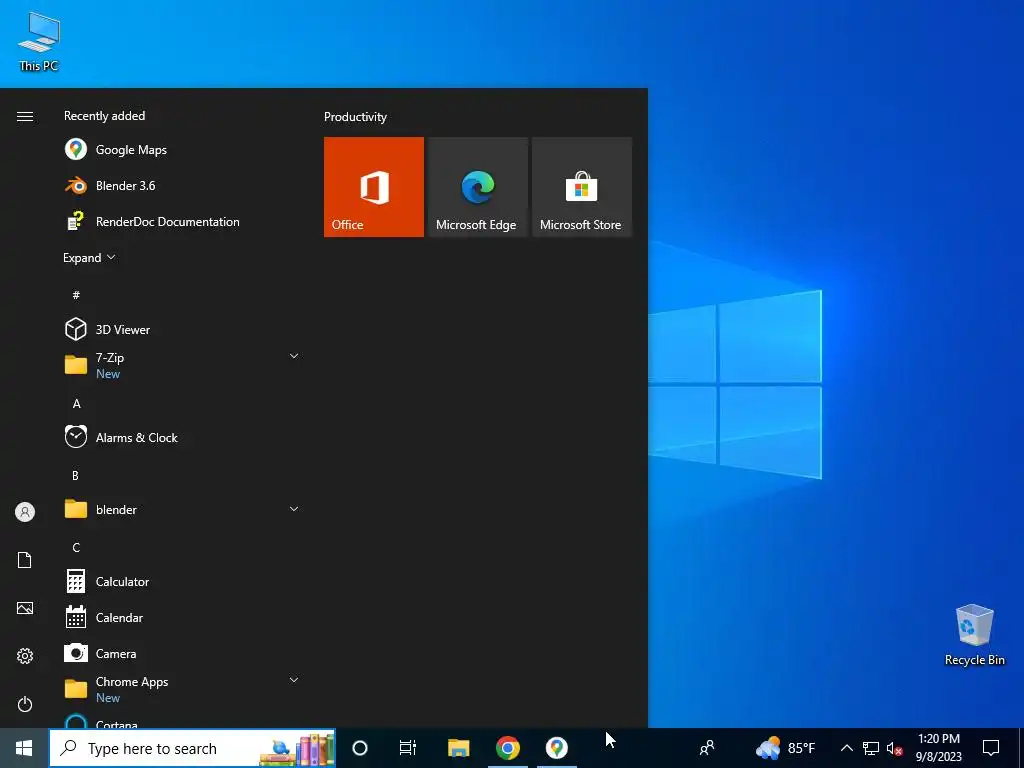
Task: Open File Explorer from the taskbar
Action: (458, 748)
